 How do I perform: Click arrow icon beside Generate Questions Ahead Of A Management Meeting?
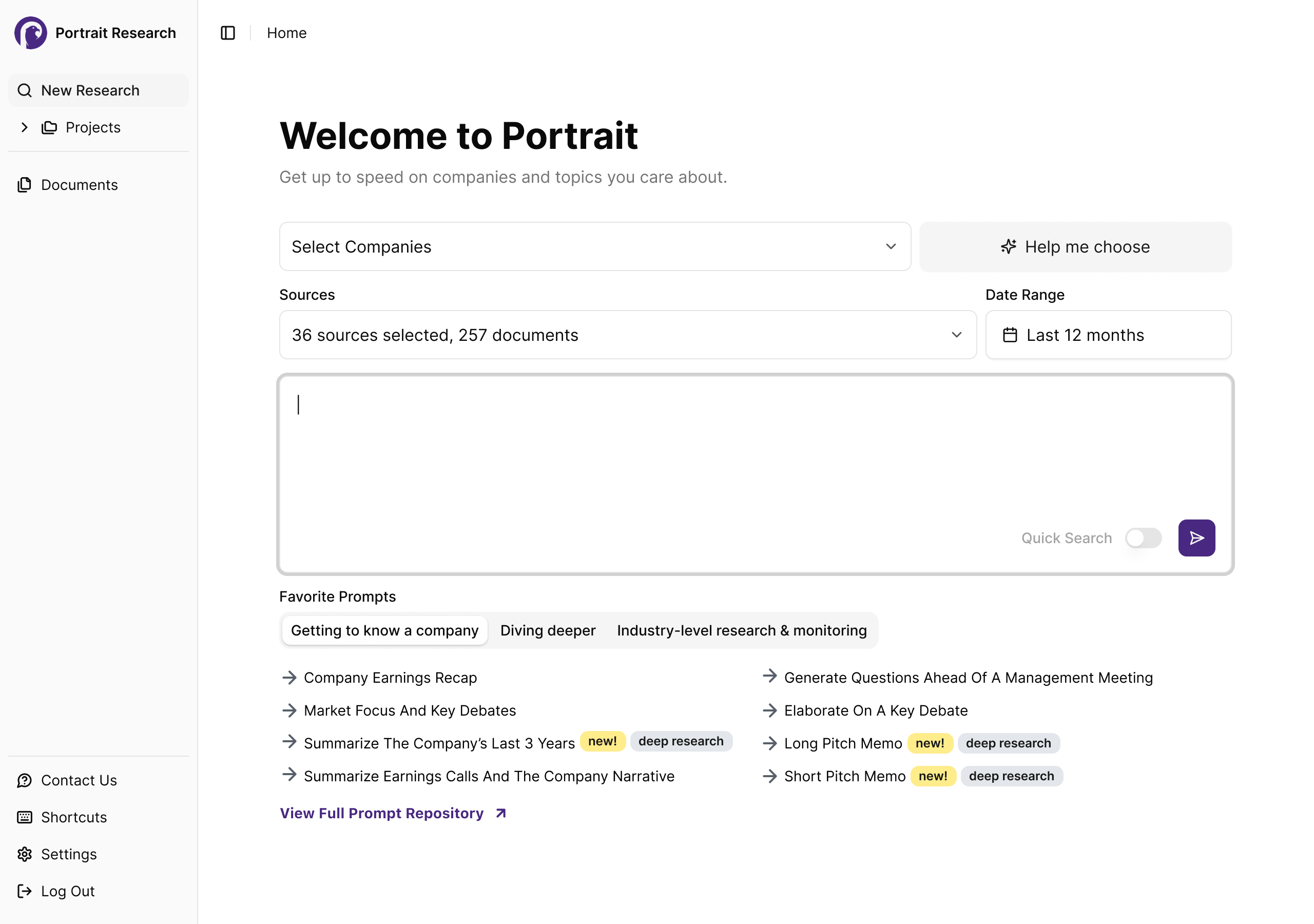pos(770,676)
